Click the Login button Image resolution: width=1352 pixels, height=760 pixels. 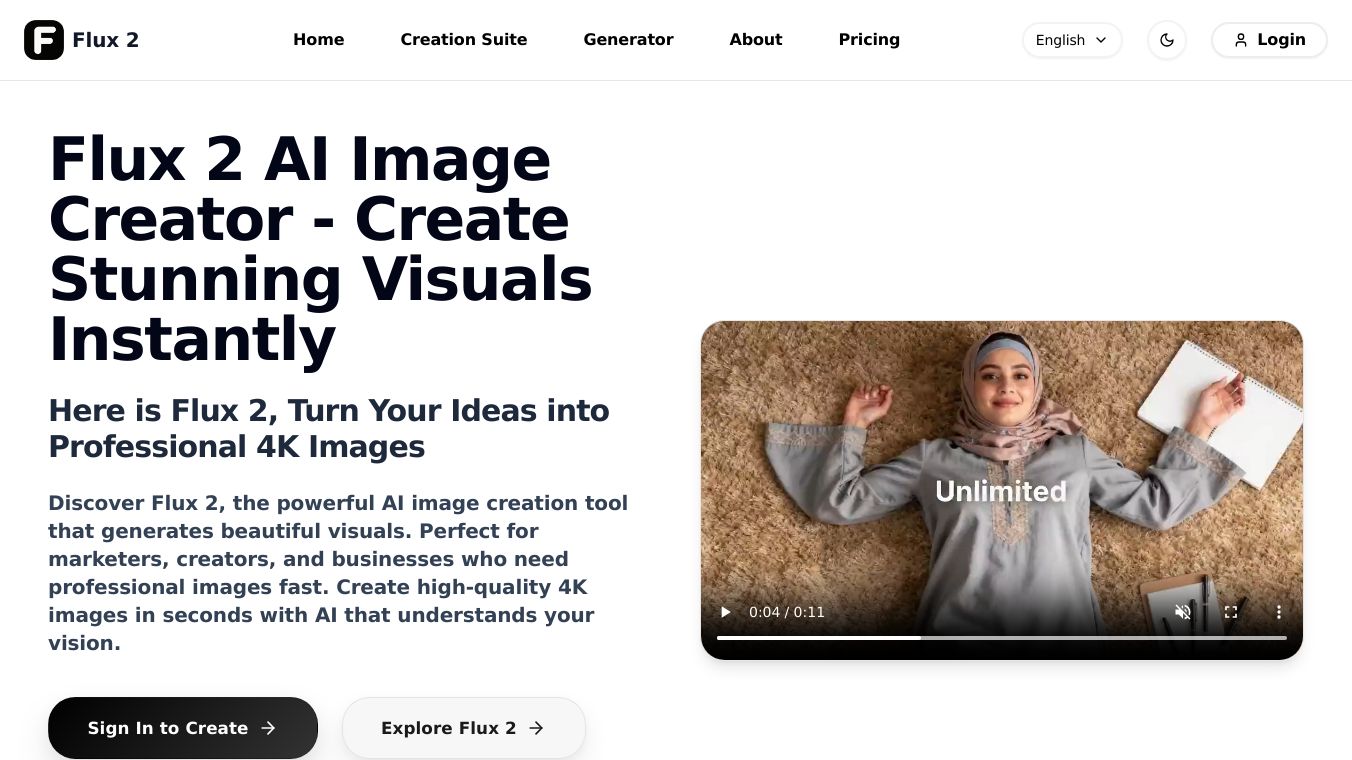point(1269,40)
